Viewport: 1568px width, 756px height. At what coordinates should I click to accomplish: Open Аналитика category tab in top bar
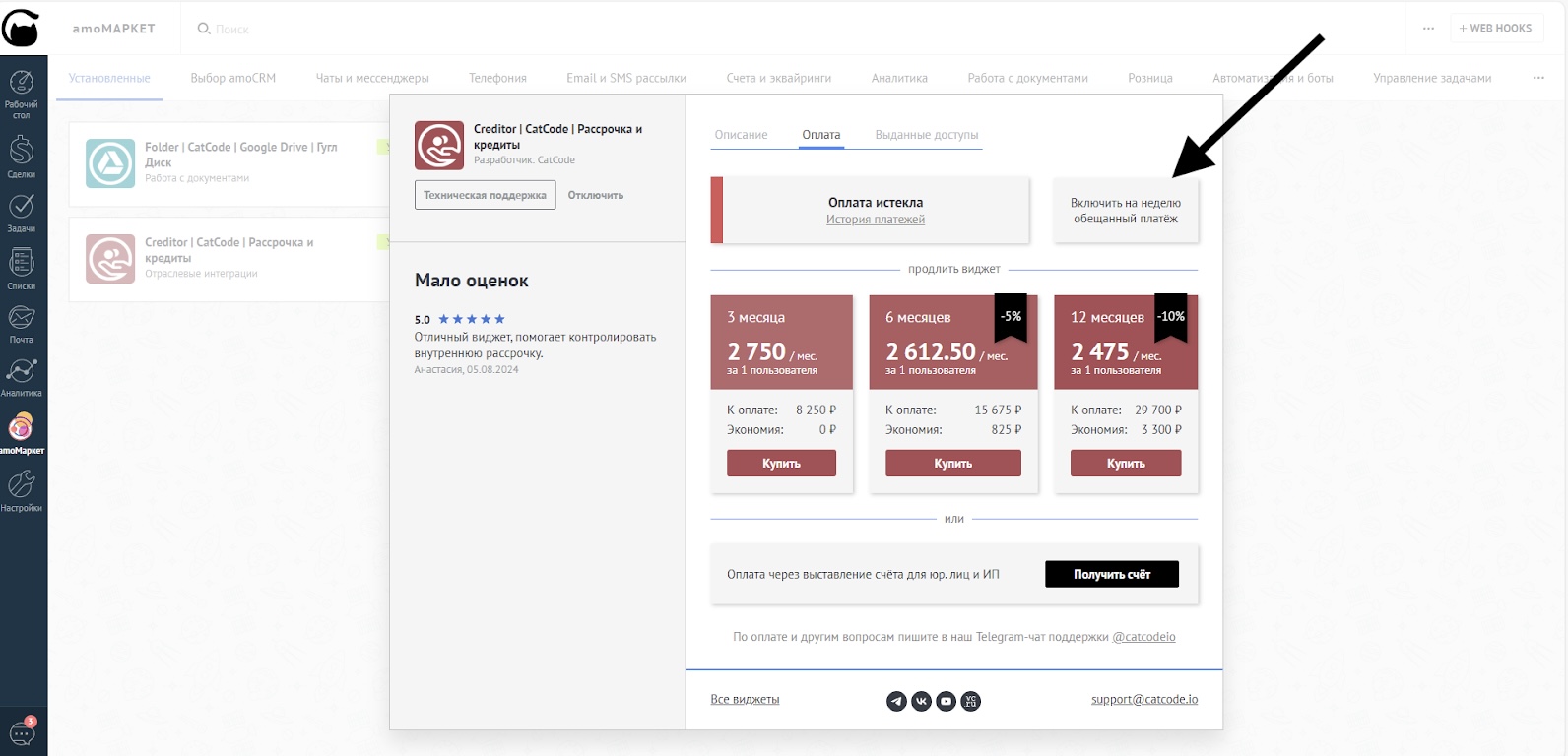pyautogui.click(x=899, y=78)
